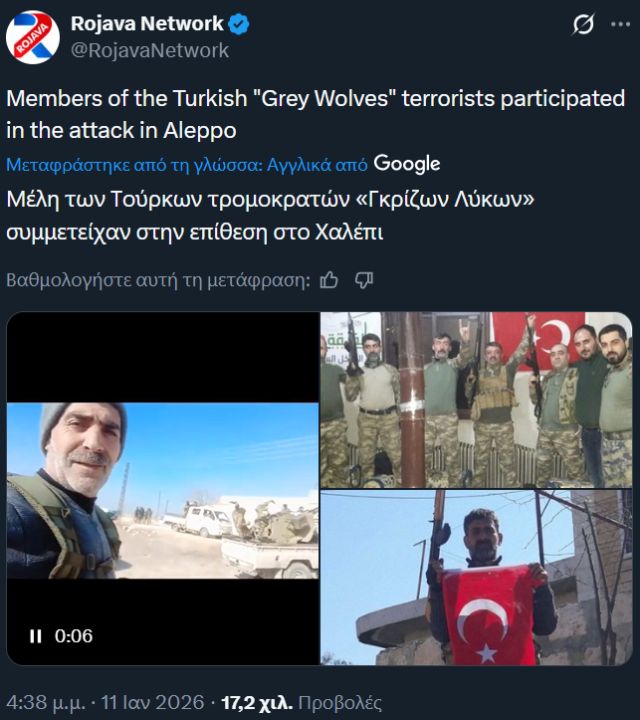The image size is (640, 720).
Task: Click the post date 11 Ιαν 2026
Action: tap(152, 702)
